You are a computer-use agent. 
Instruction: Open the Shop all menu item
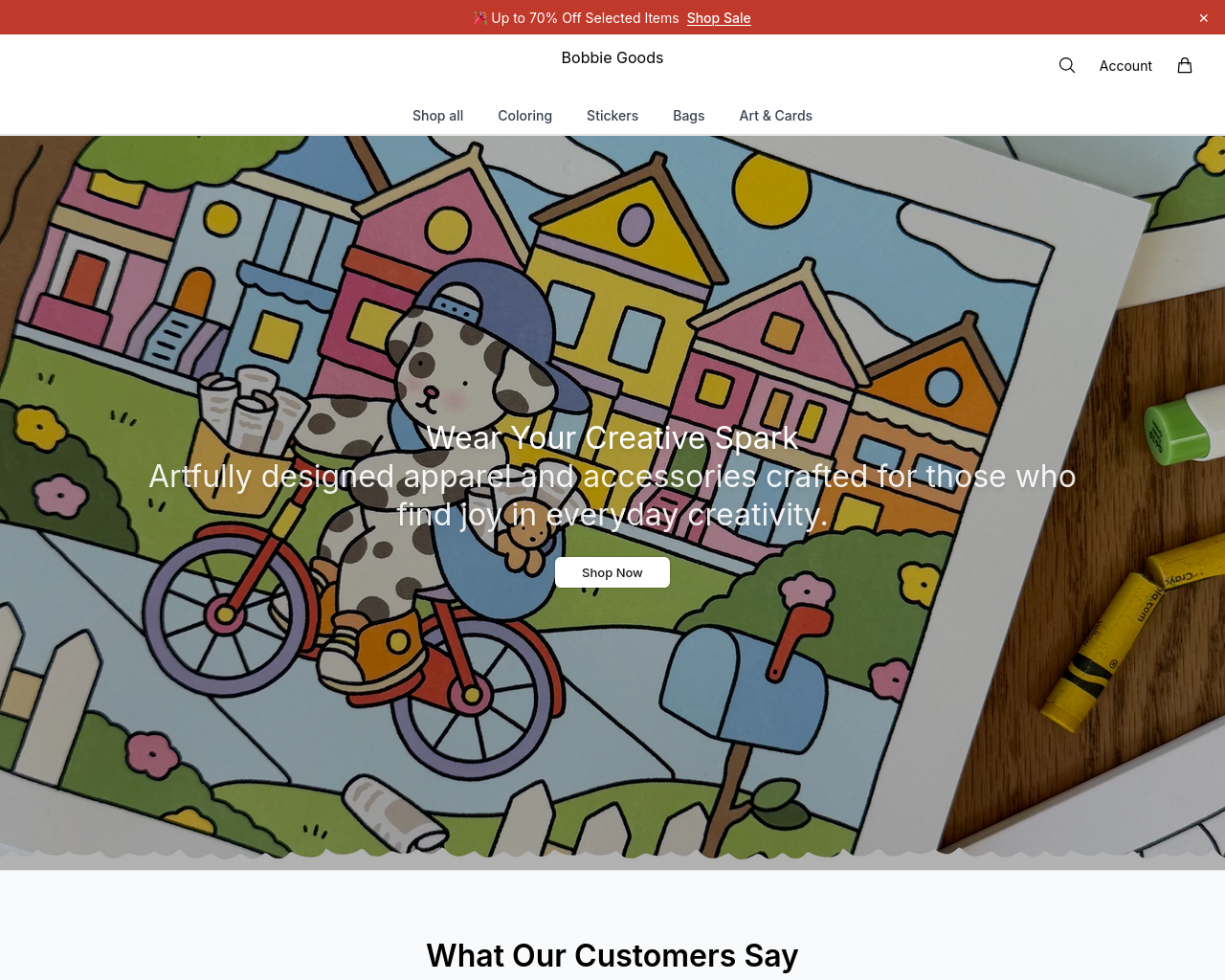coord(437,116)
